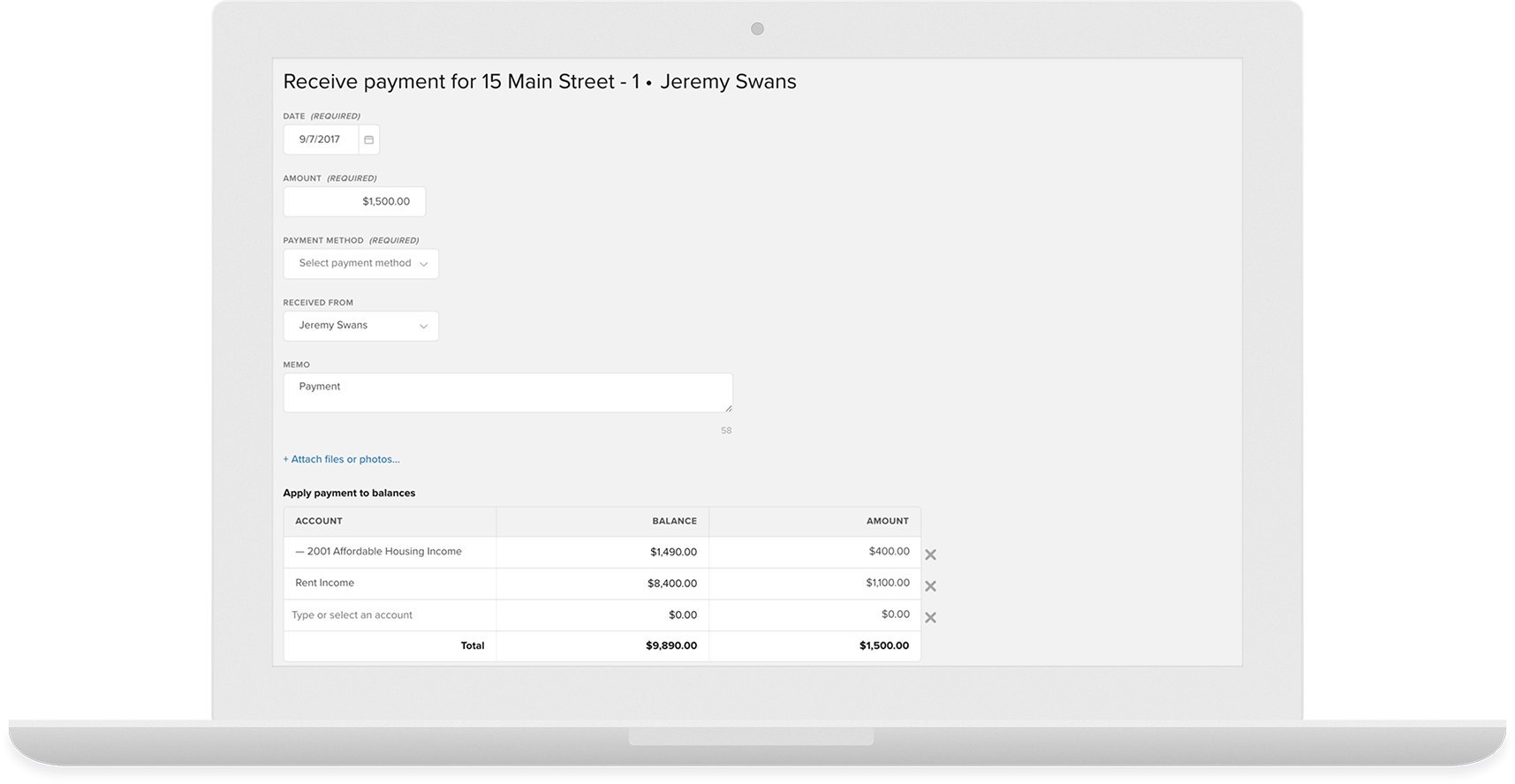The image size is (1515, 784).
Task: Edit the $1,100.00 amount for Rent Income
Action: tap(814, 584)
